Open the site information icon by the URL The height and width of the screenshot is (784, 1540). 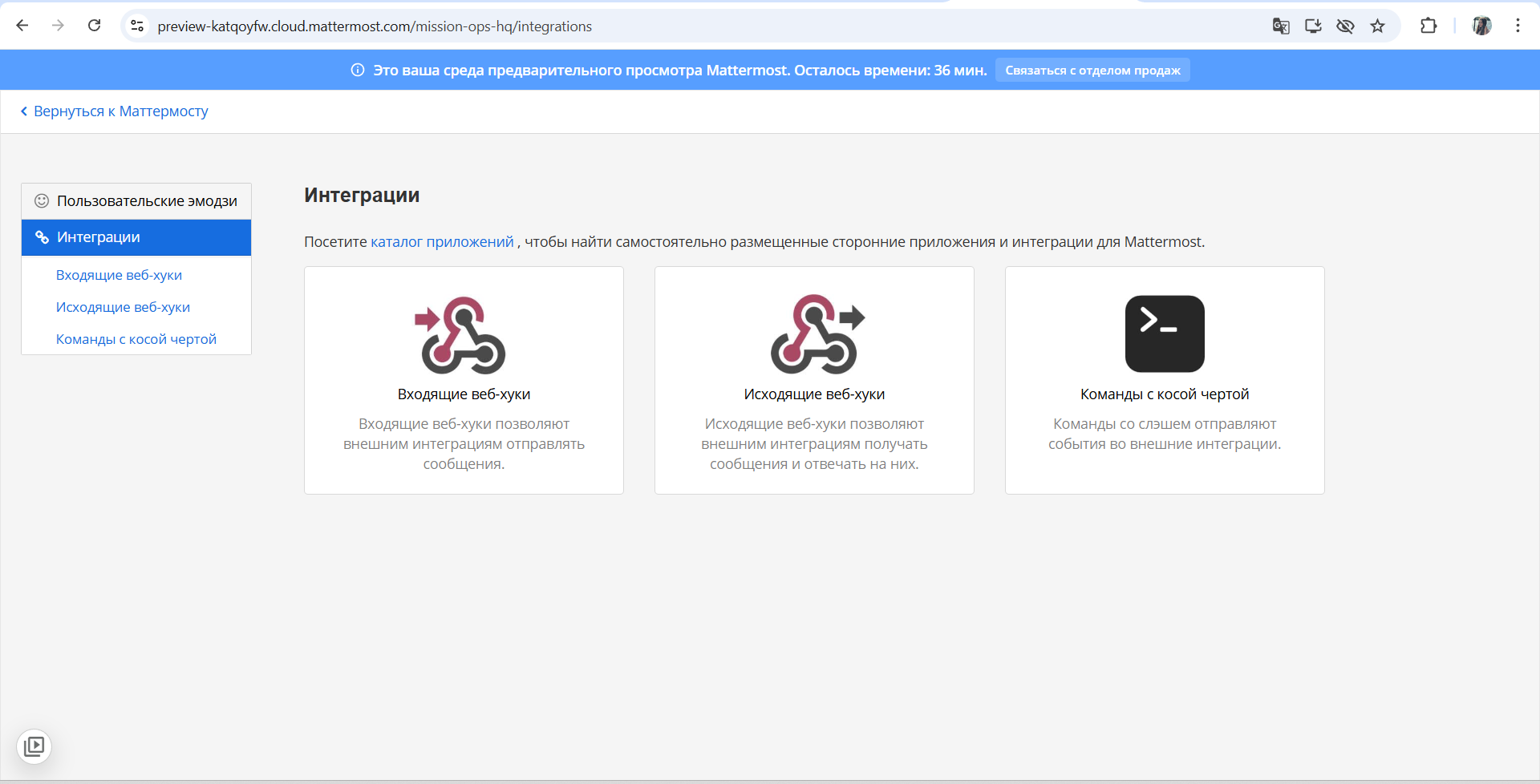(x=137, y=26)
